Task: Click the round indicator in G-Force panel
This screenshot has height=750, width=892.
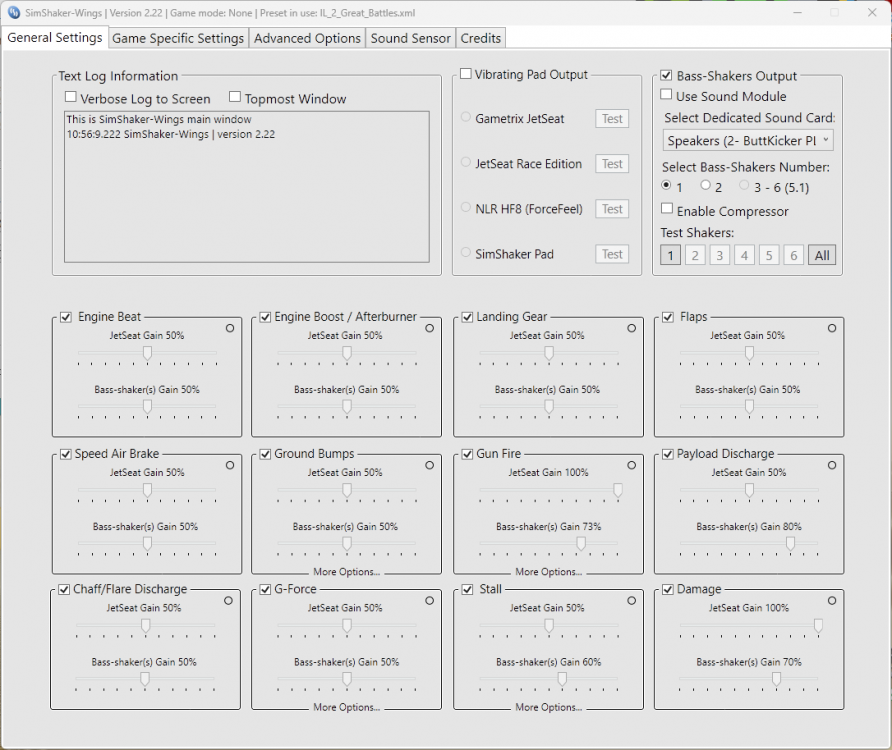Action: [430, 600]
